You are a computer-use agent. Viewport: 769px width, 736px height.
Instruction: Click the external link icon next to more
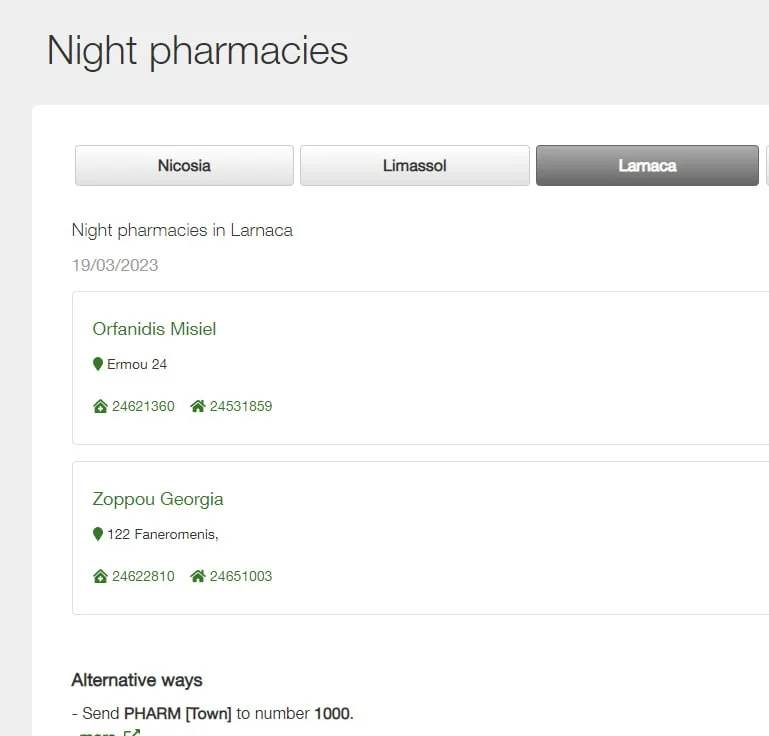131,732
